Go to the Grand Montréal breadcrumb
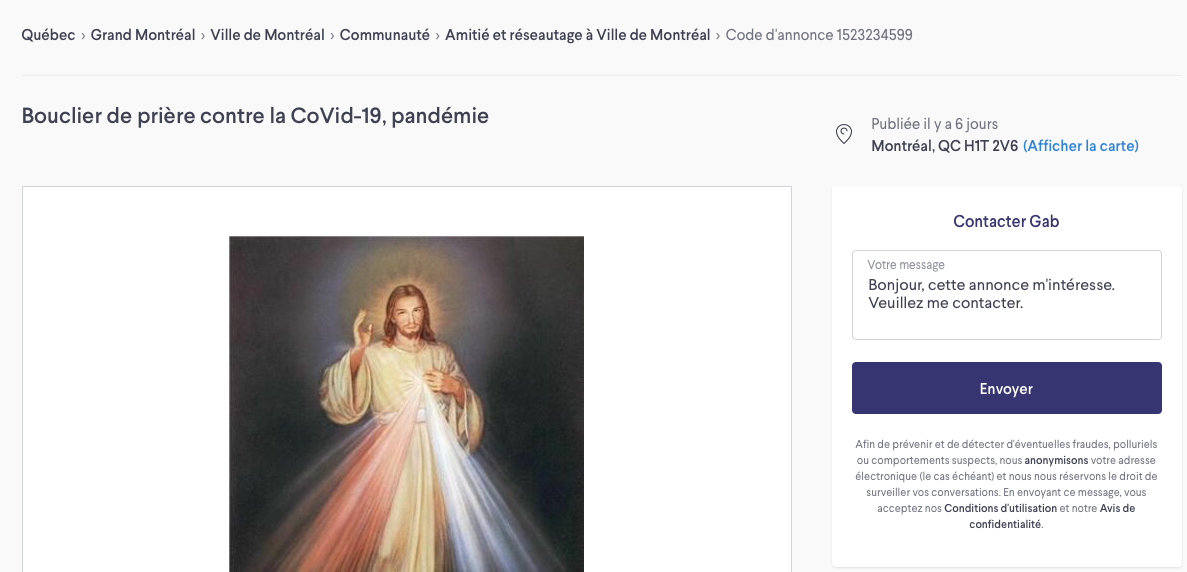The height and width of the screenshot is (572, 1187). [x=143, y=35]
